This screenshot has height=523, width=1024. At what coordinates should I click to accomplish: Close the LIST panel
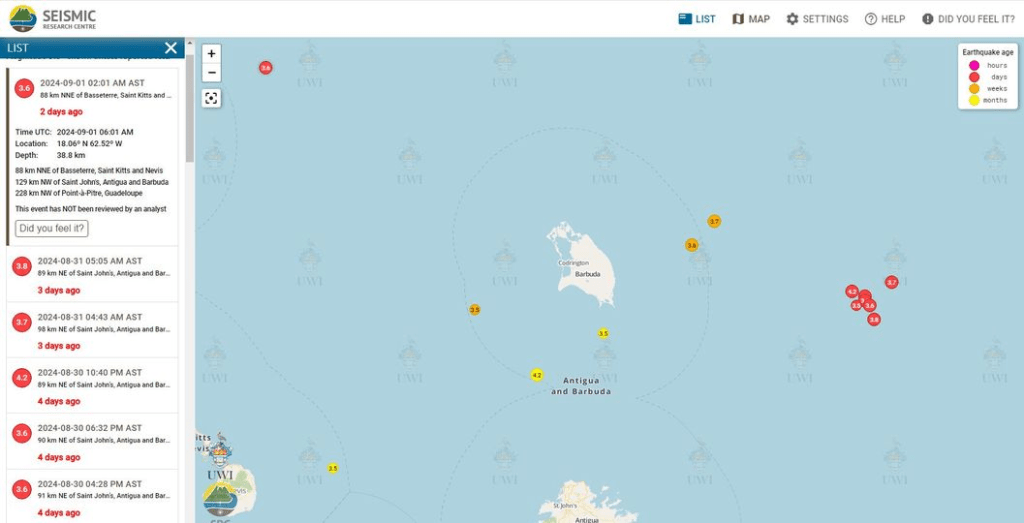[171, 48]
